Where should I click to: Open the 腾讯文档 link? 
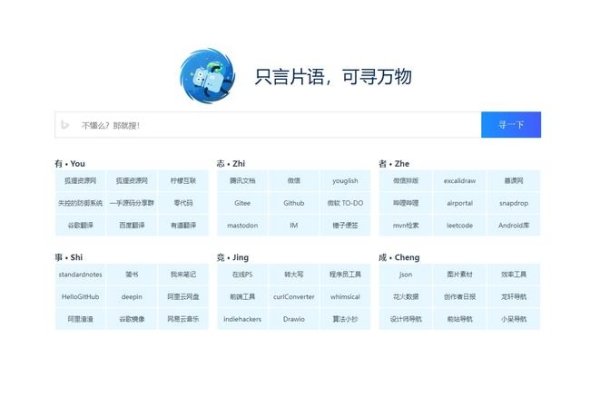(242, 181)
